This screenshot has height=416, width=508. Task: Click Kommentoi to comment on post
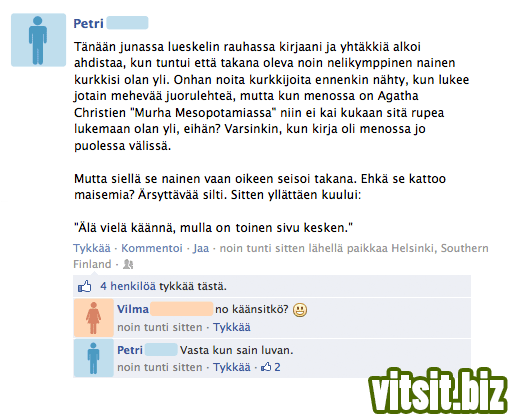tap(152, 248)
